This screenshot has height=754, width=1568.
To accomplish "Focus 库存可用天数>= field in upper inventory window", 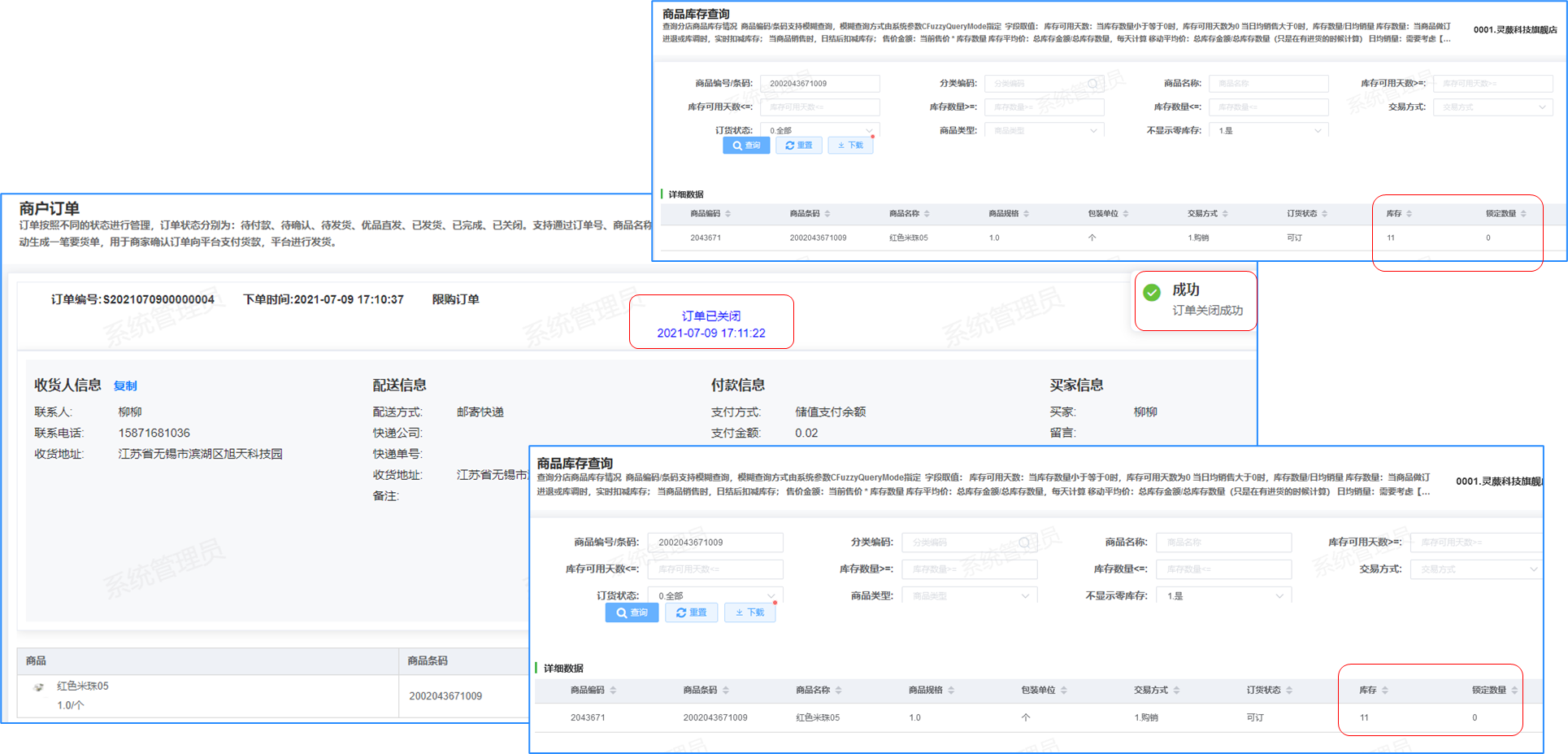I will click(1493, 84).
